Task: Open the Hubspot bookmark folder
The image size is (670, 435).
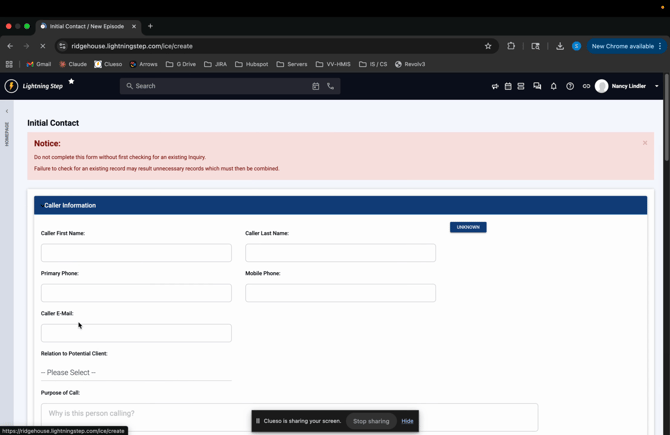Action: [252, 64]
